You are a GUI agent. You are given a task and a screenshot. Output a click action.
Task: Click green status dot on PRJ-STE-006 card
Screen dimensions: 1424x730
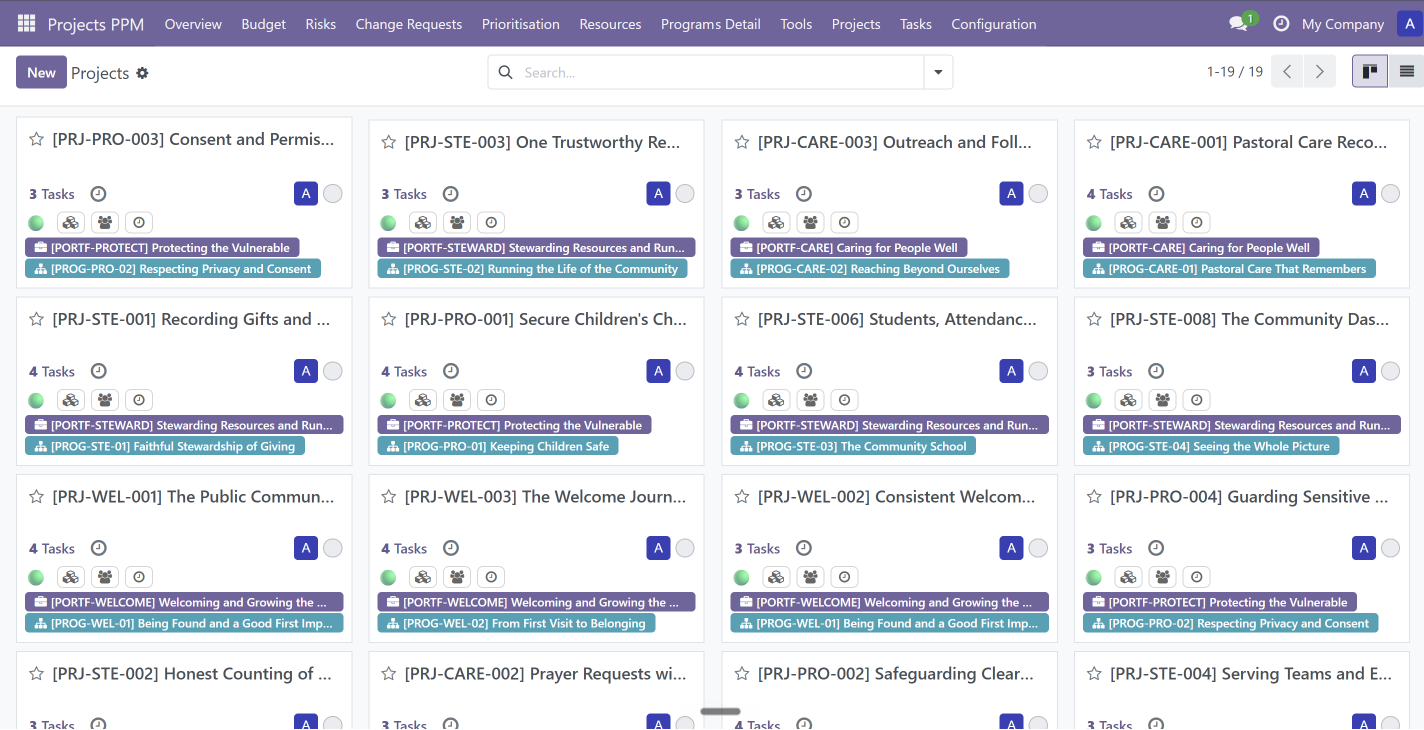742,400
